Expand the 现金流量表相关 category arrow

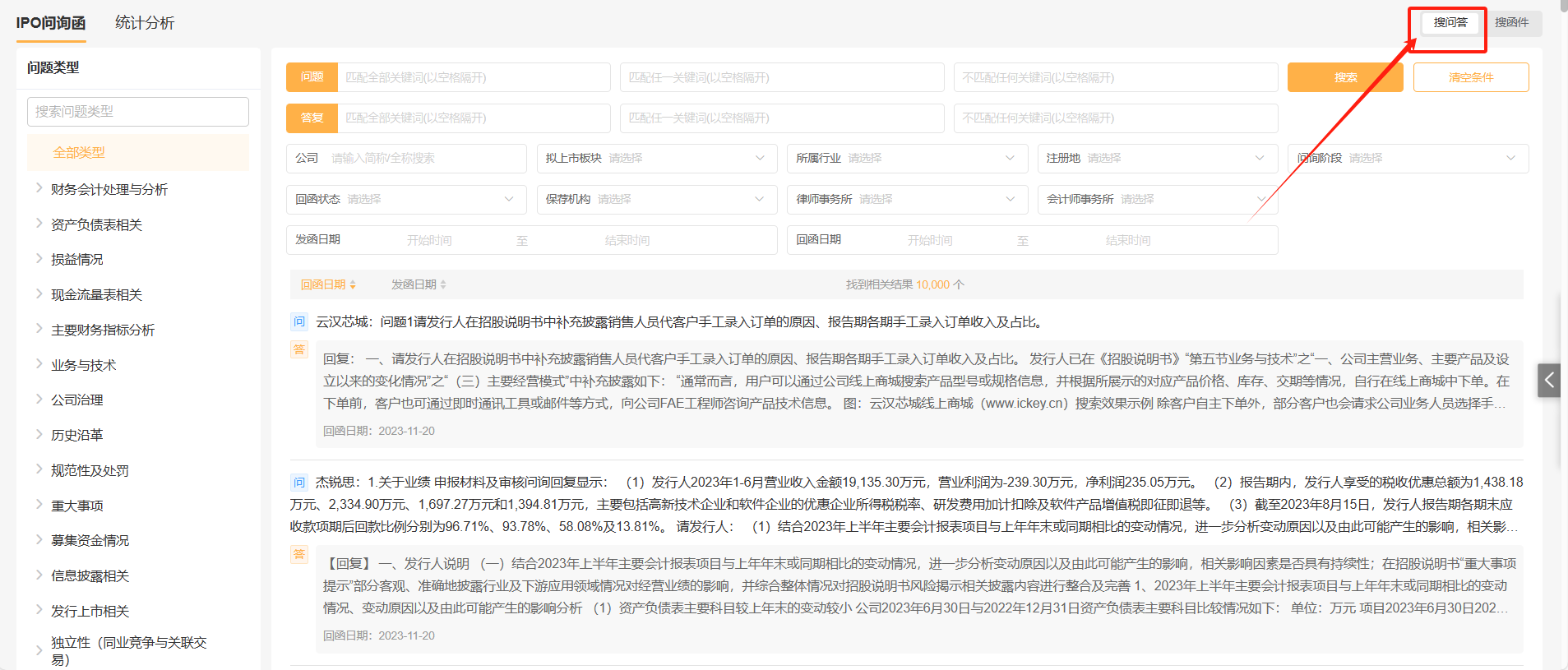[39, 293]
